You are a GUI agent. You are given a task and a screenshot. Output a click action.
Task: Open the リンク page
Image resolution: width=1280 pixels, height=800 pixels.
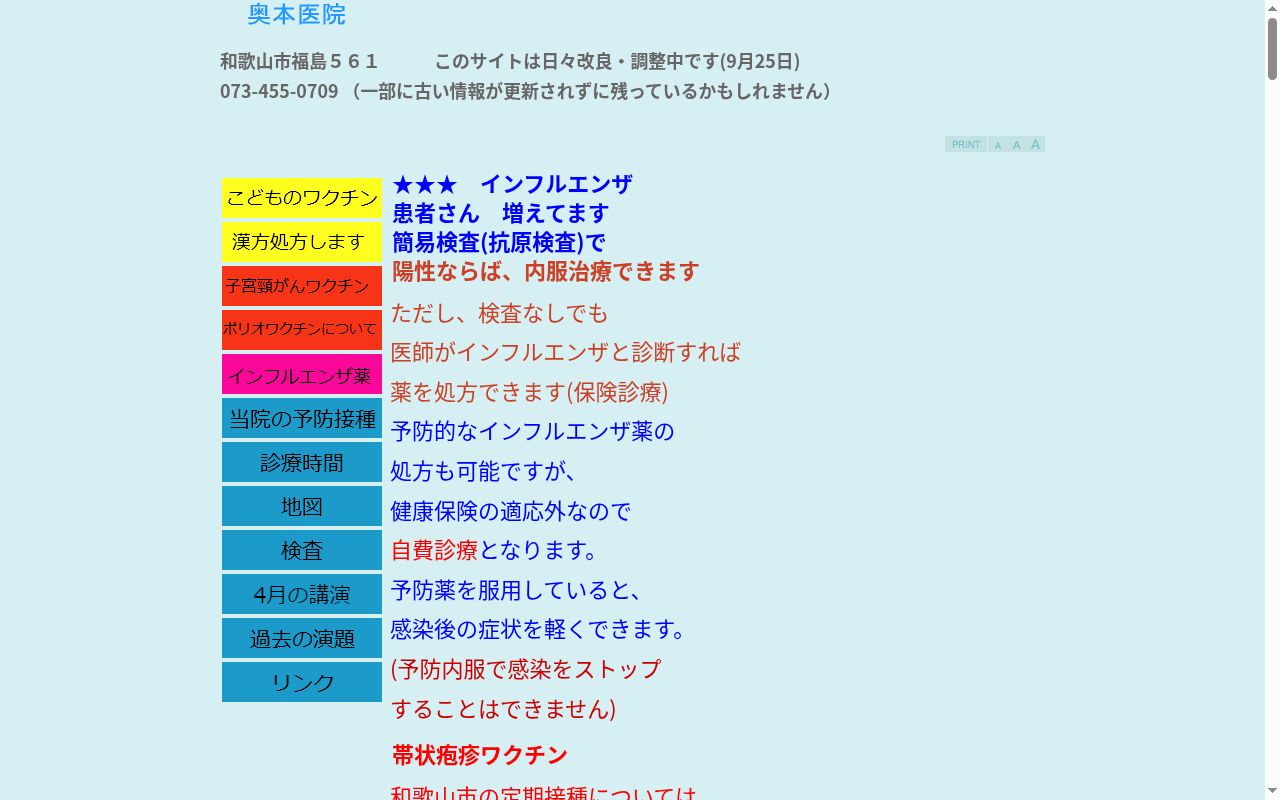click(x=302, y=682)
